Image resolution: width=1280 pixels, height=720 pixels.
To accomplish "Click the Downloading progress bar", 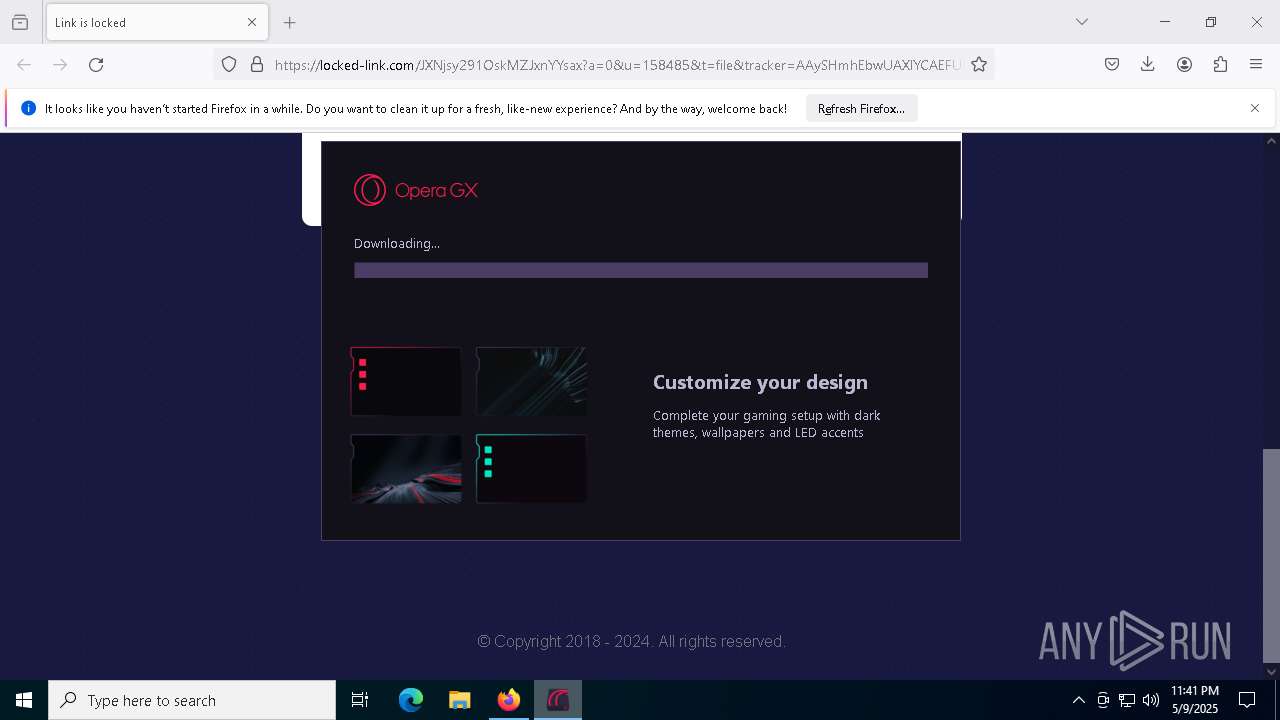I will tap(641, 270).
